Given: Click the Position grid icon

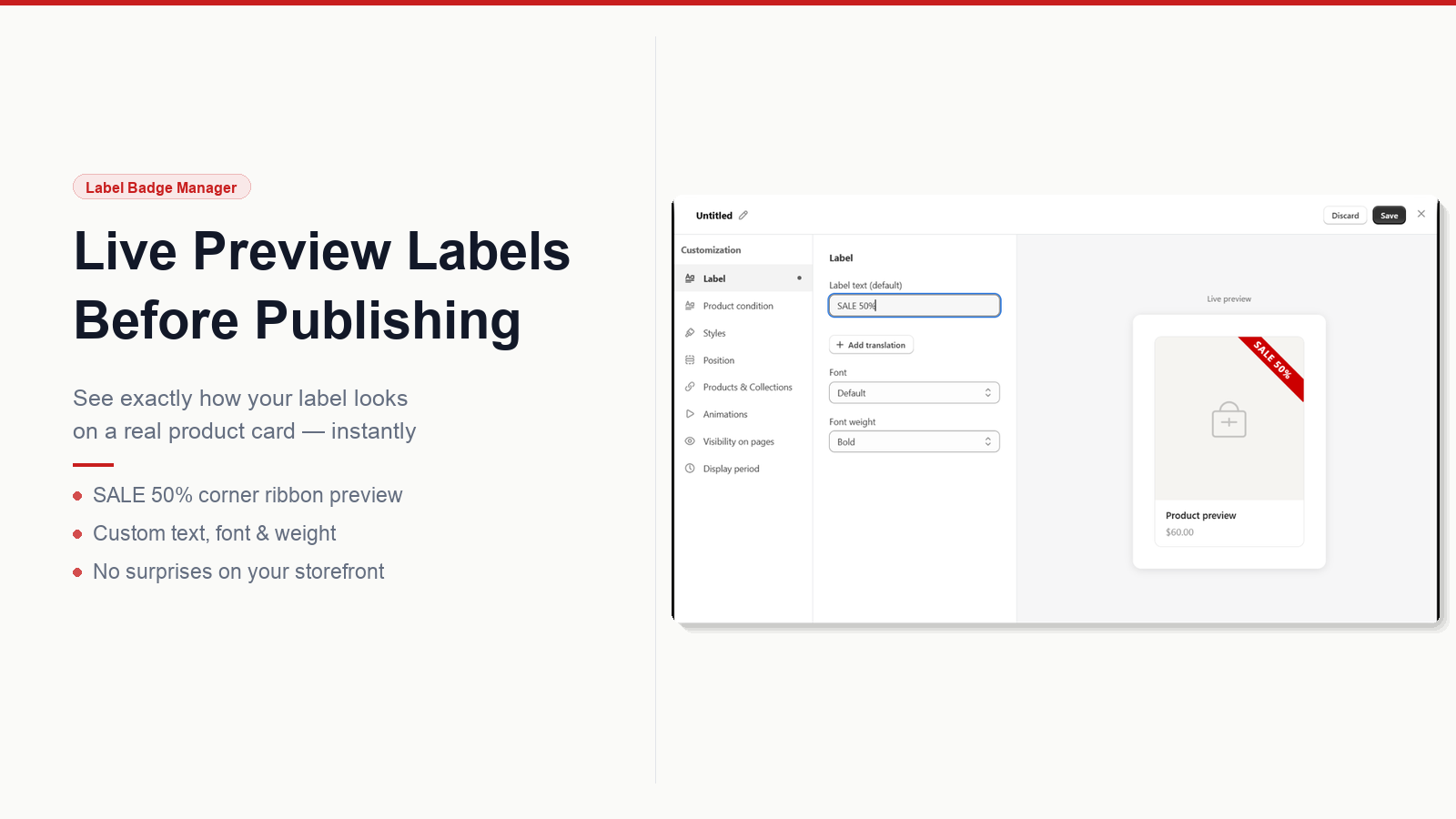Looking at the screenshot, I should tap(690, 360).
